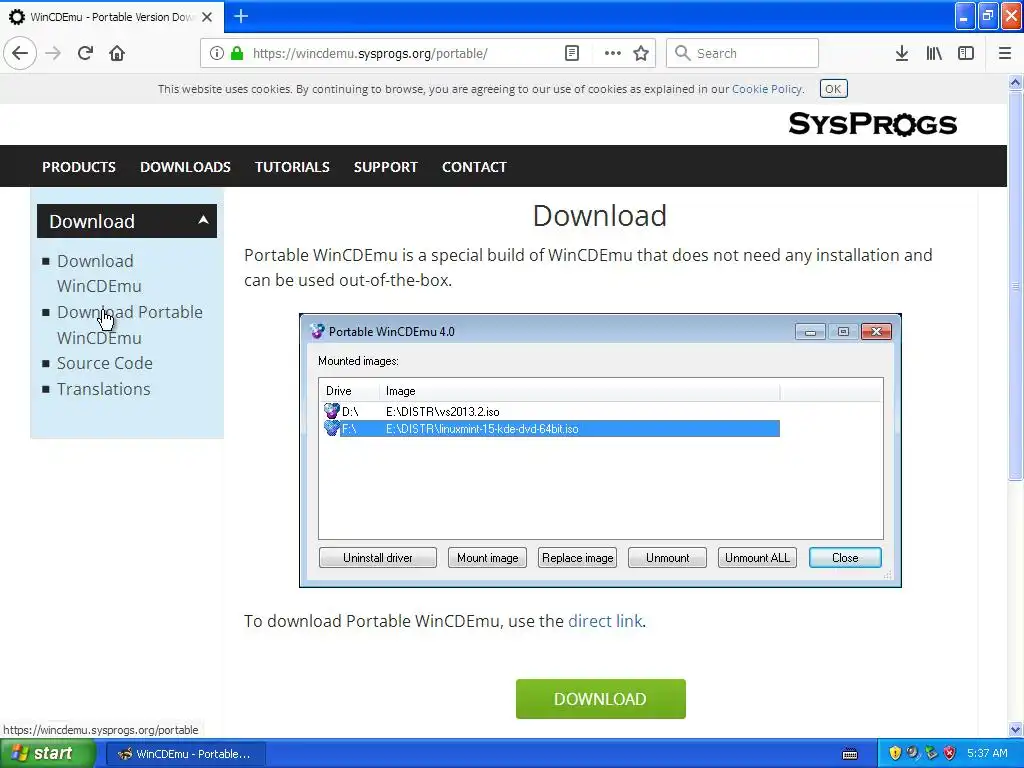Toggle reader view icon in address bar
The height and width of the screenshot is (768, 1024).
click(x=571, y=53)
